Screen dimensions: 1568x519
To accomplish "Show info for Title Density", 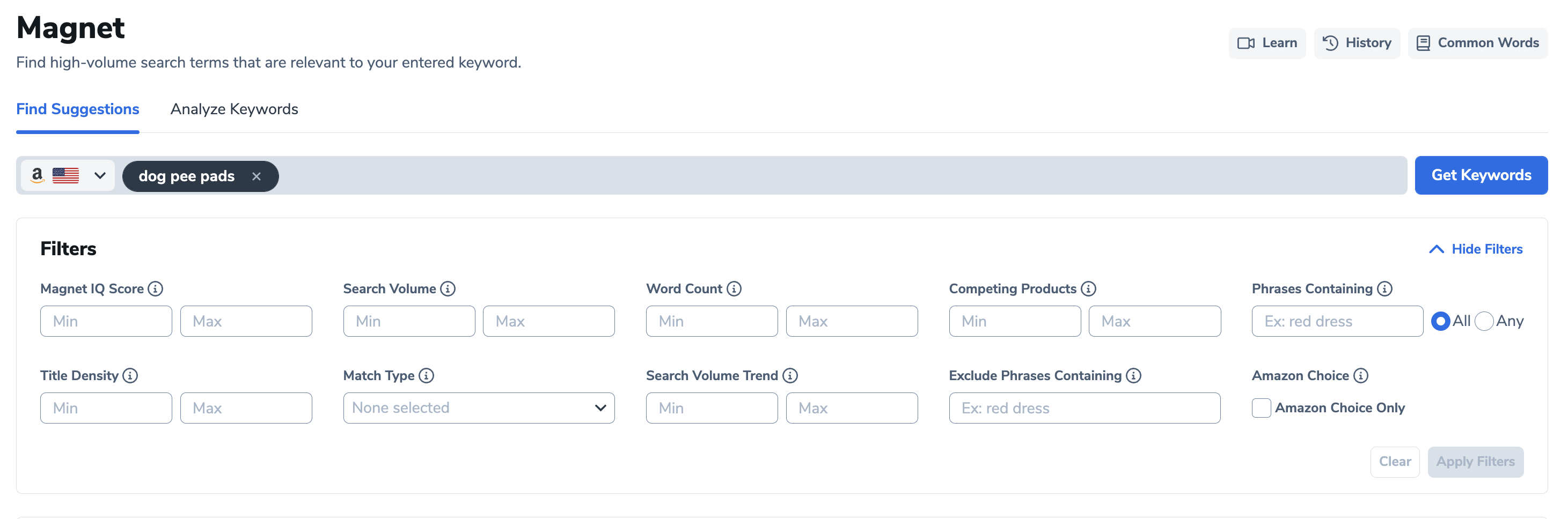I will click(x=130, y=376).
